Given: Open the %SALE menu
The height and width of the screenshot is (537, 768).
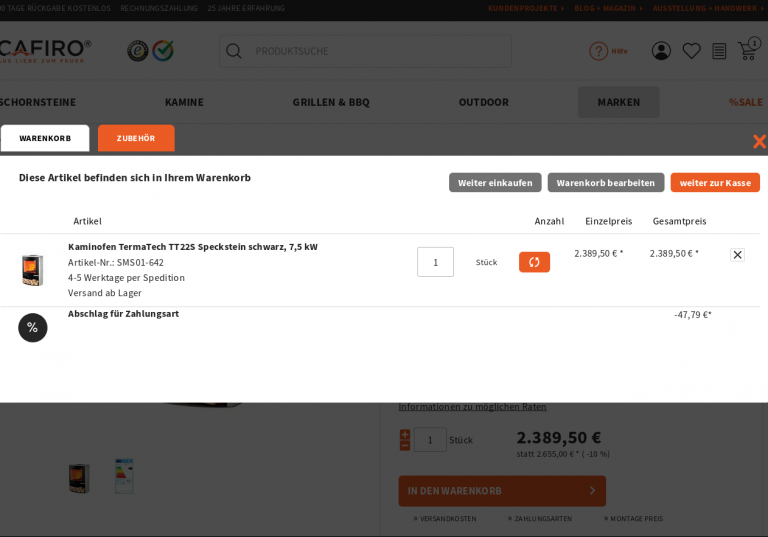Looking at the screenshot, I should pyautogui.click(x=745, y=102).
